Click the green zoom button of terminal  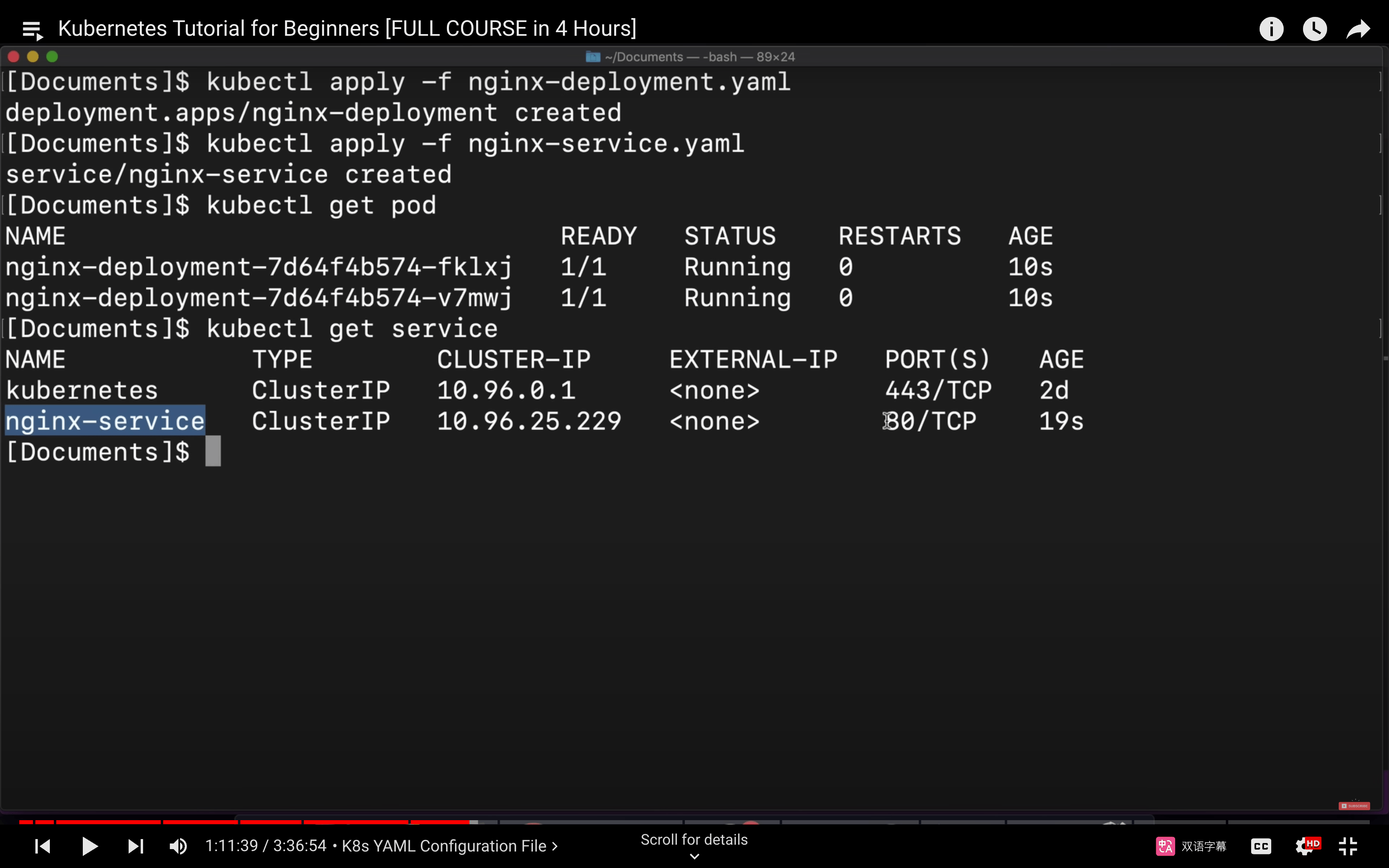(52, 56)
